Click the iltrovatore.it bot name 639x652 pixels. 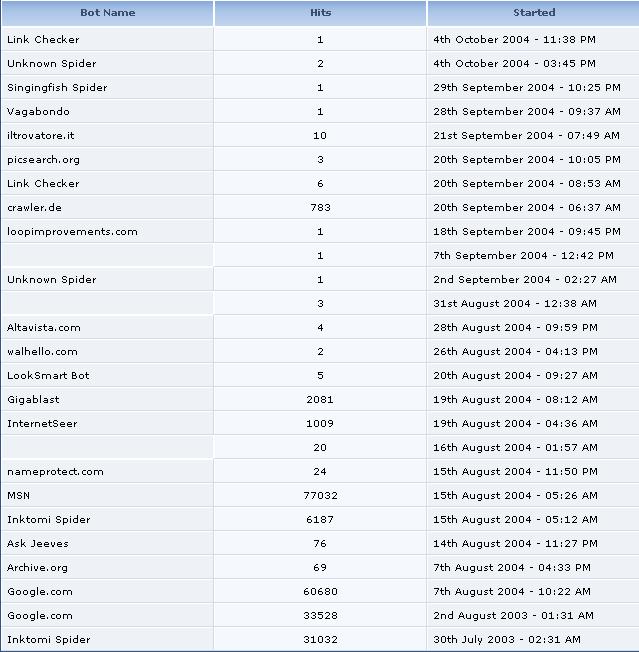point(41,136)
